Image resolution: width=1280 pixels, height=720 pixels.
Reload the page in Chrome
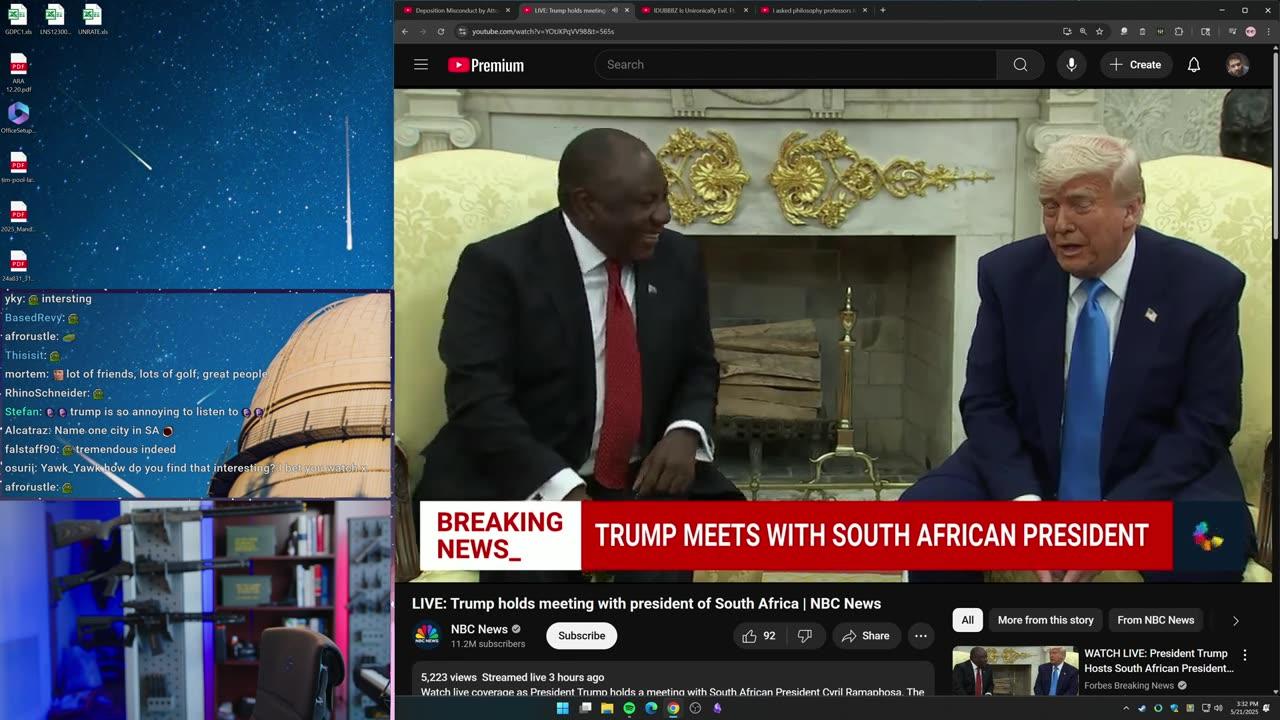pos(440,31)
